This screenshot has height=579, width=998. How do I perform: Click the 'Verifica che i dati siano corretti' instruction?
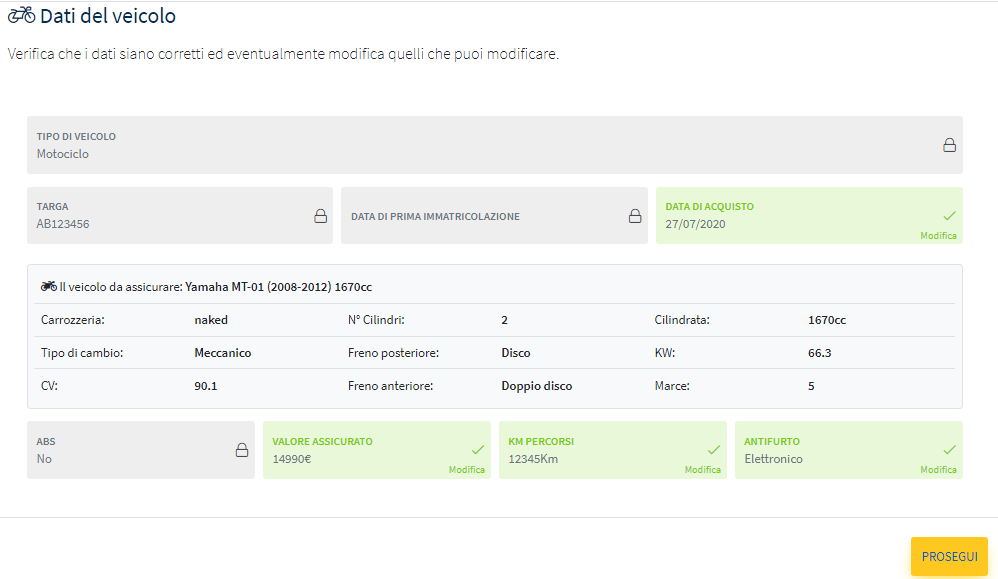point(283,54)
